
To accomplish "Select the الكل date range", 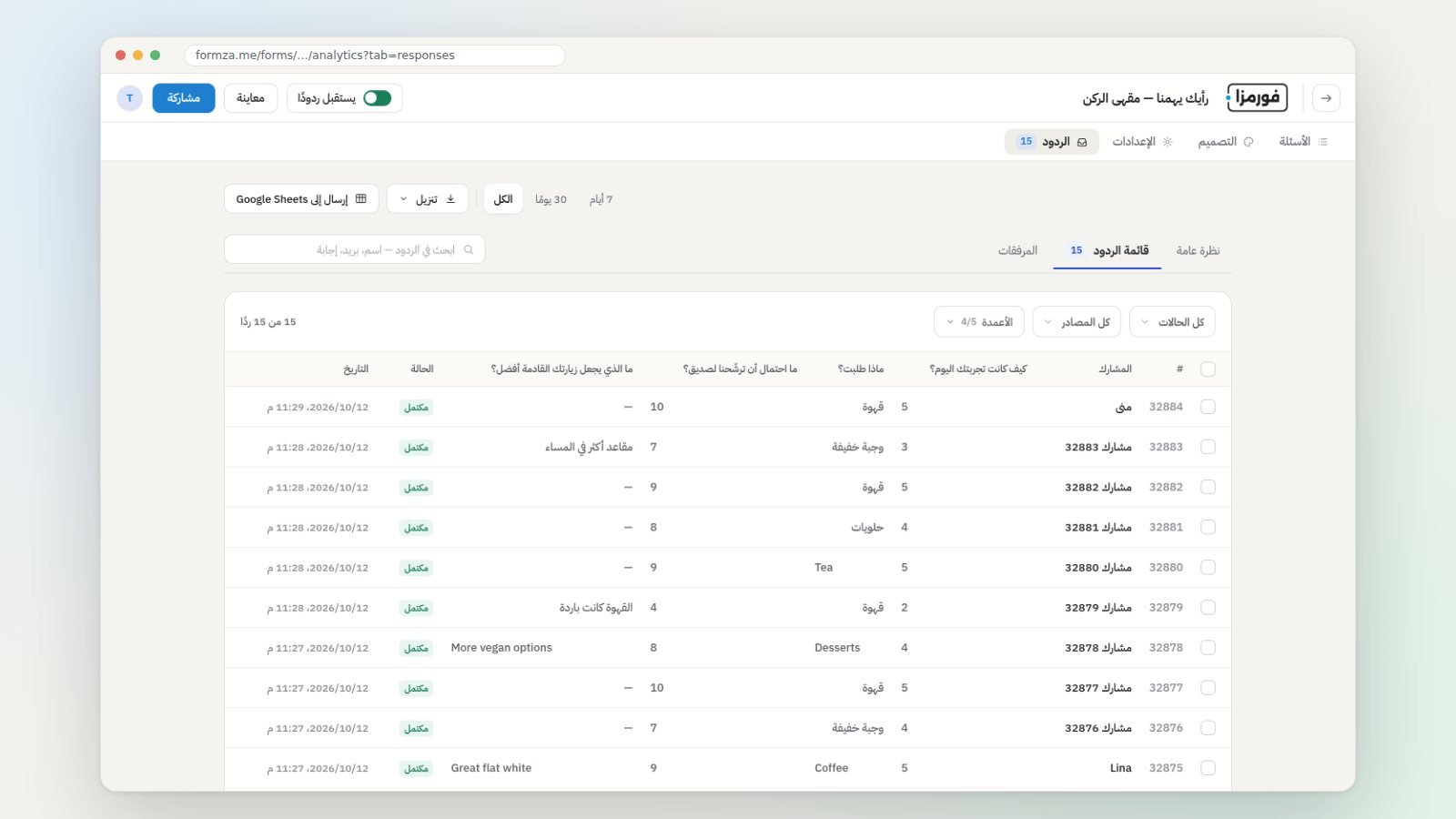I will pos(503,199).
